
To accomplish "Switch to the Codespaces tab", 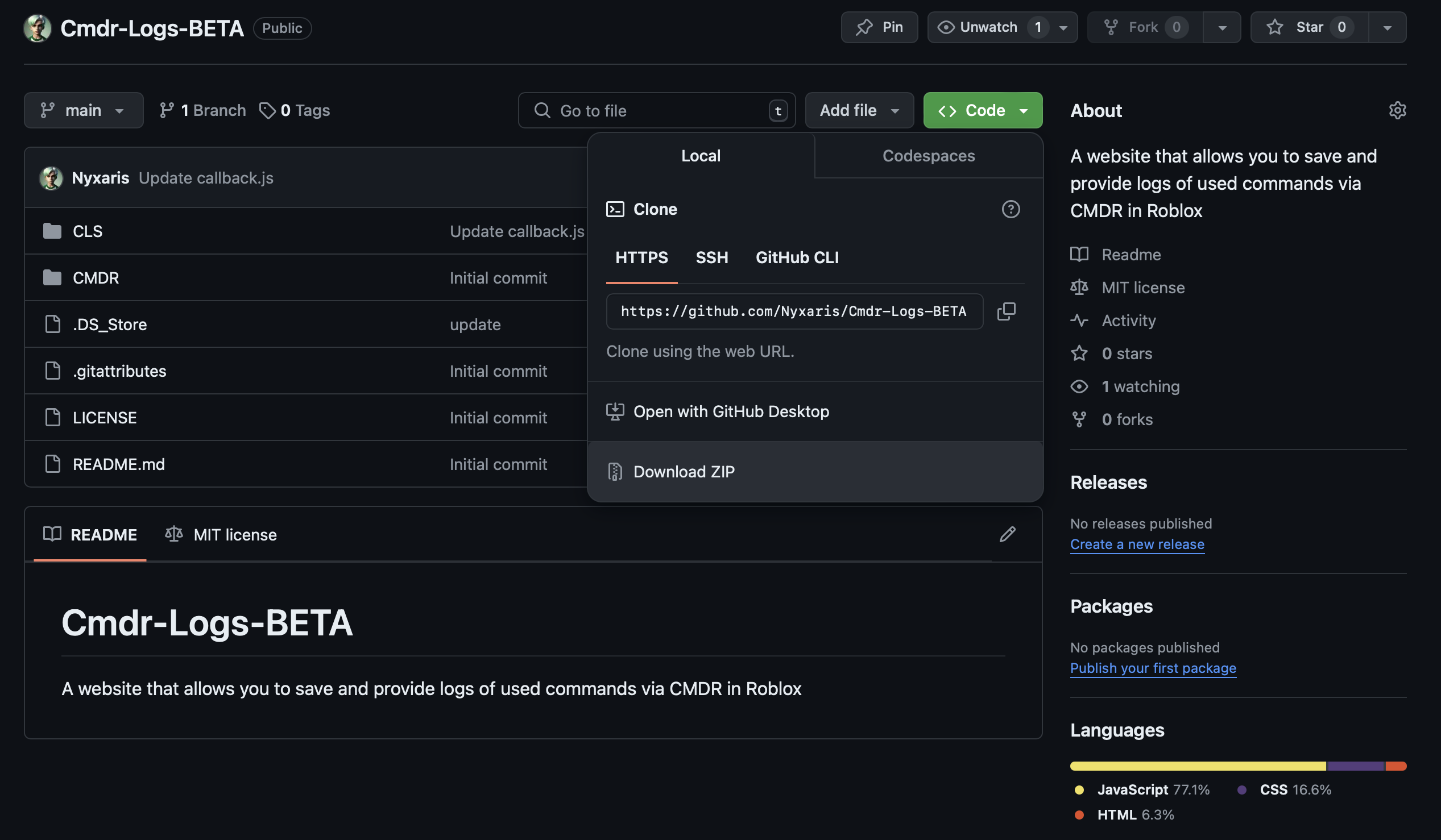I will pos(927,155).
